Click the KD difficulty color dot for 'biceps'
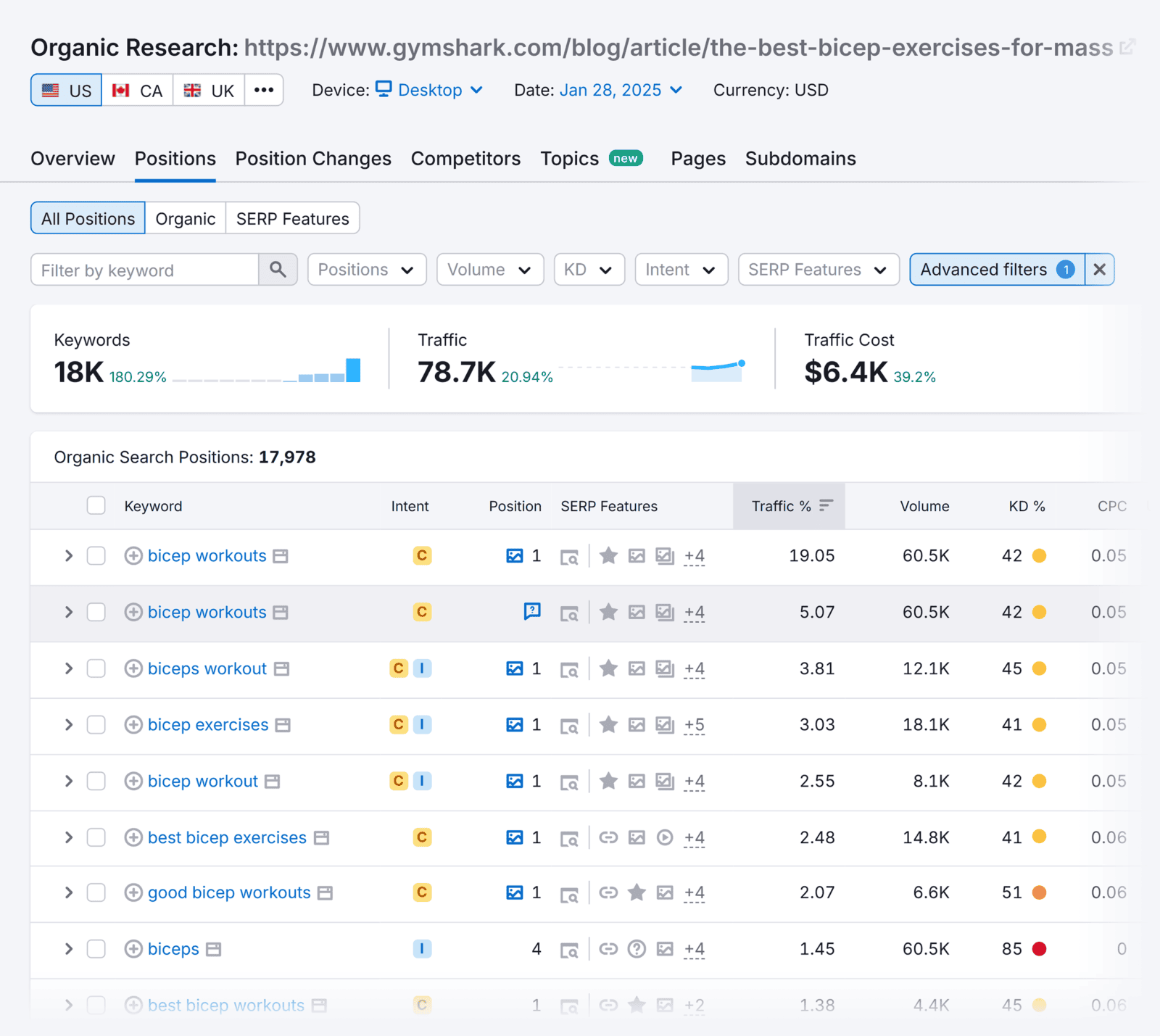1160x1036 pixels. (x=1040, y=948)
